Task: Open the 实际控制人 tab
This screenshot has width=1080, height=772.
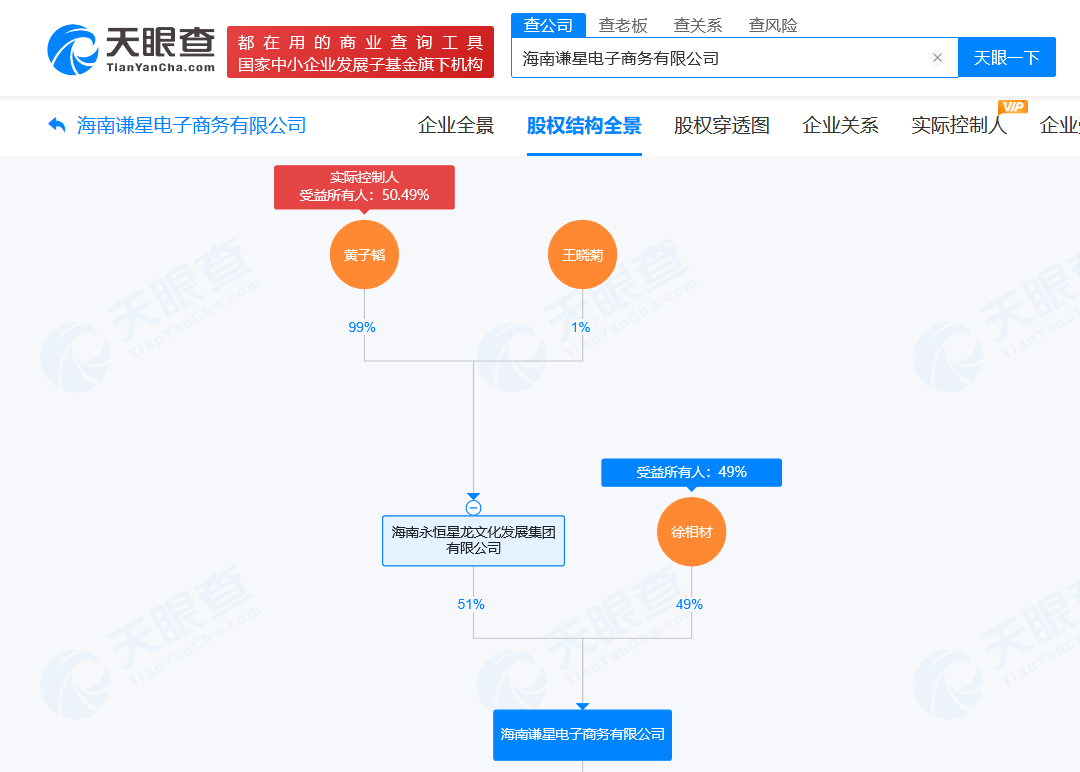Action: (x=959, y=125)
